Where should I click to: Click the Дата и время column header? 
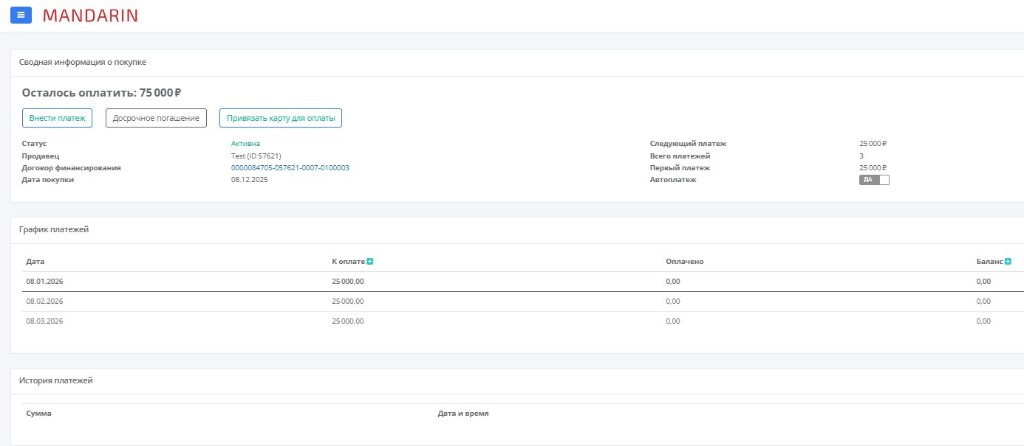pyautogui.click(x=463, y=413)
